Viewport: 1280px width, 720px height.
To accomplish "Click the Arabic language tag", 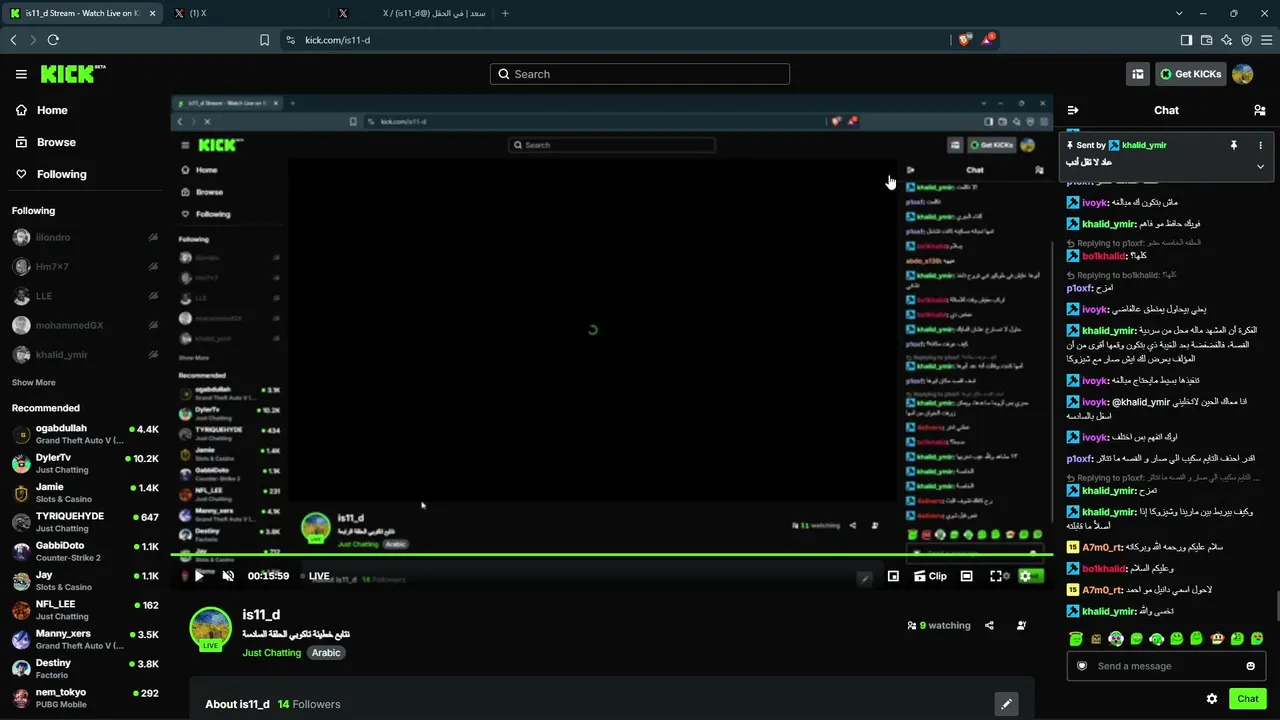I will pyautogui.click(x=326, y=653).
